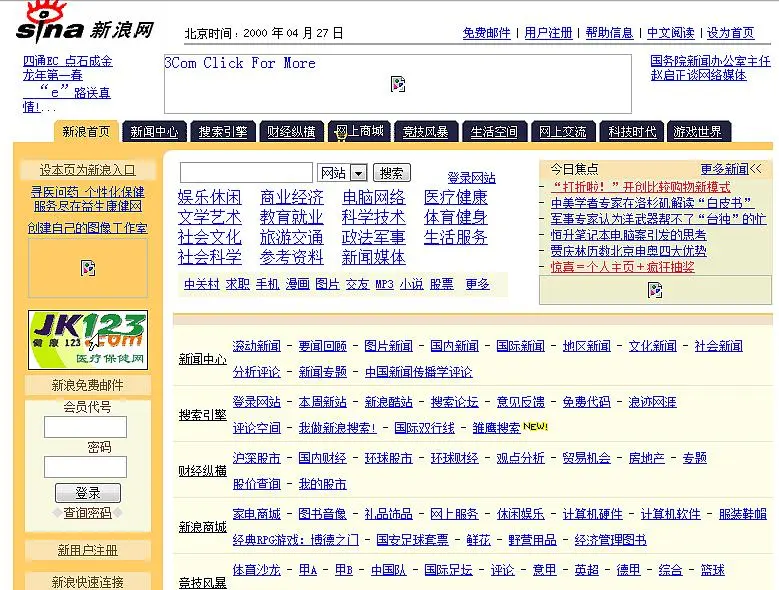Image resolution: width=779 pixels, height=590 pixels.
Task: Open 帮助信息 help link
Action: tap(610, 33)
